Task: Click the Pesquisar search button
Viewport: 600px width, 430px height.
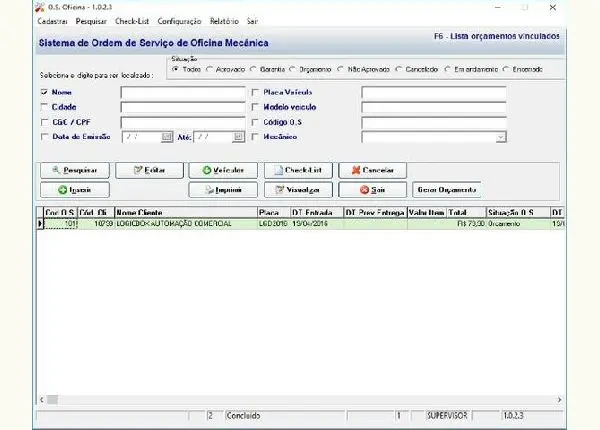Action: click(x=75, y=170)
